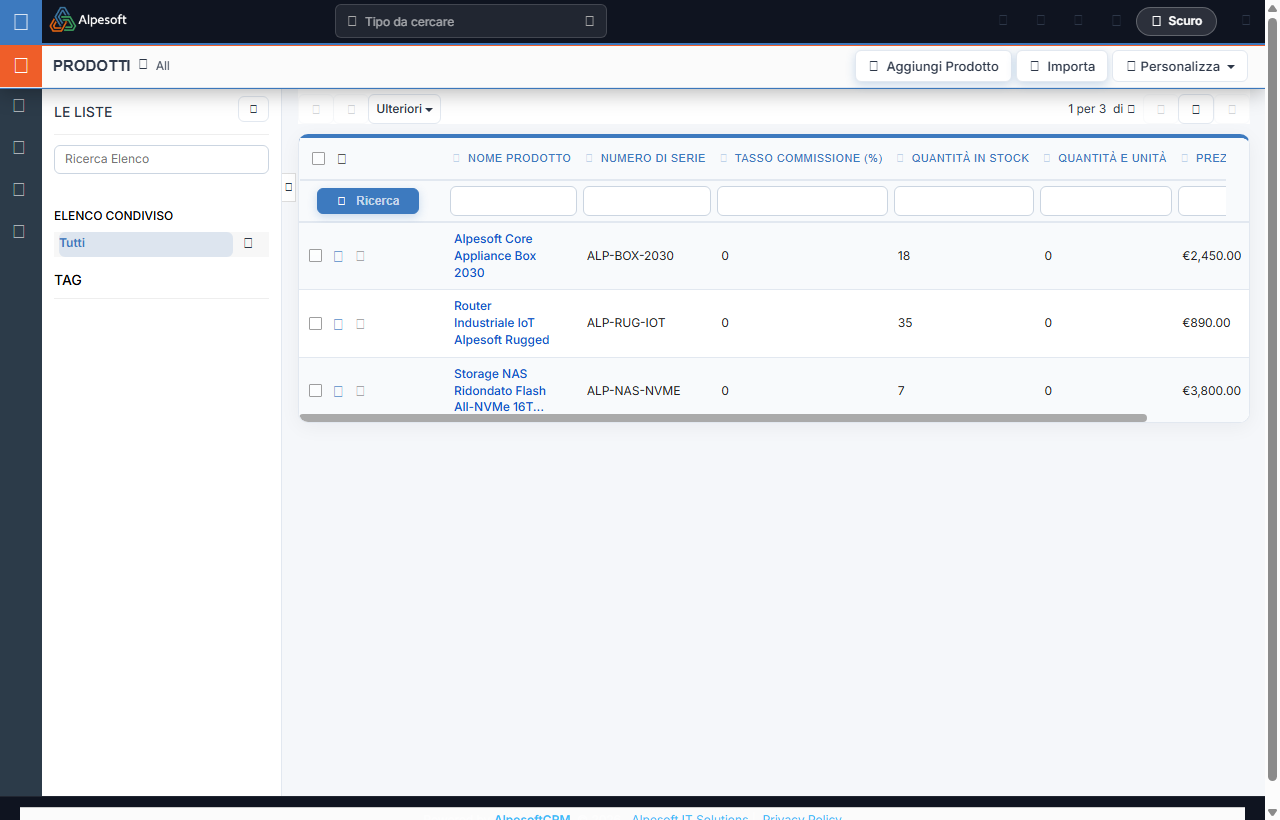
Task: Click the grey icon in the Alpesoft Core Appliance Box row
Action: 360,256
